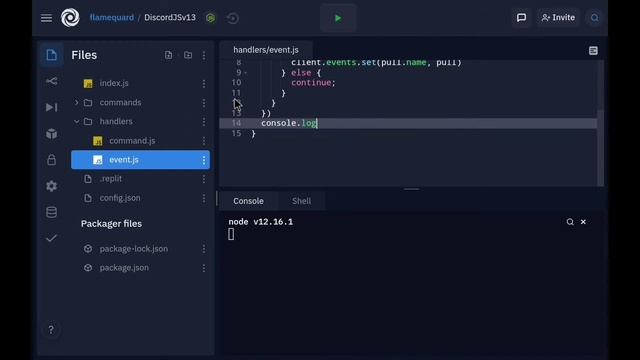Viewport: 640px width, 360px height.
Task: Open options for event.js
Action: pos(204,160)
